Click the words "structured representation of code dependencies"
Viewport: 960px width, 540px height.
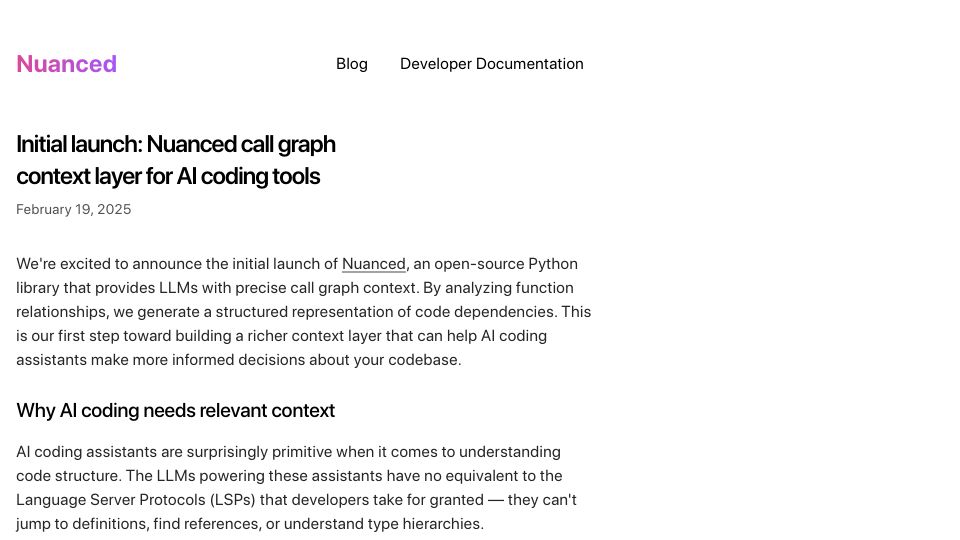point(385,312)
